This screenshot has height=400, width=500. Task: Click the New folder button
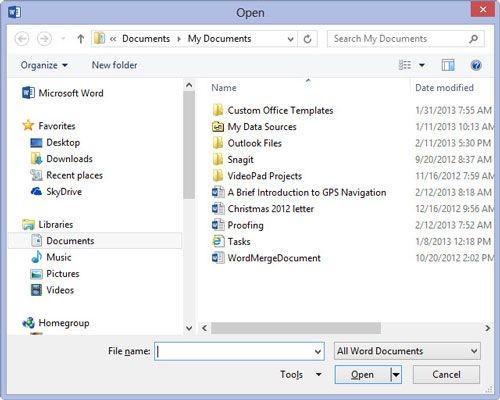(114, 65)
